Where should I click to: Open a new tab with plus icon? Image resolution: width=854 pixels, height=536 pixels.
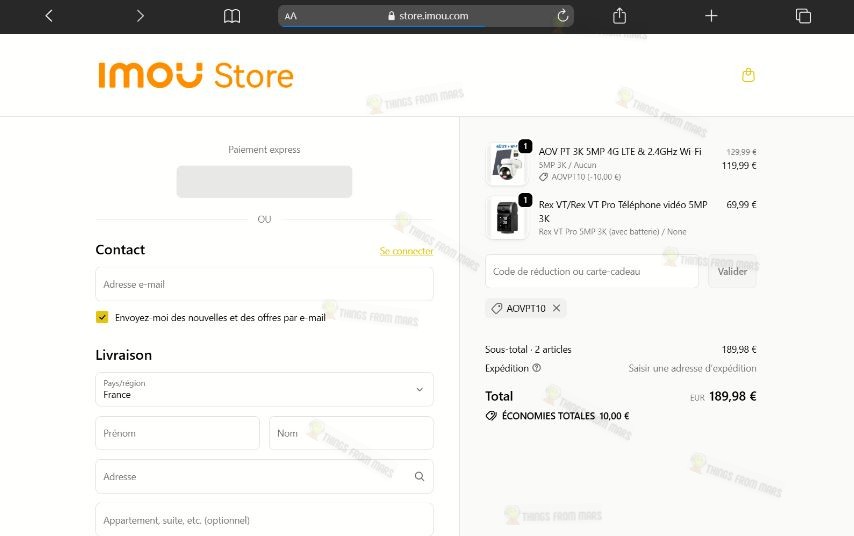click(711, 16)
